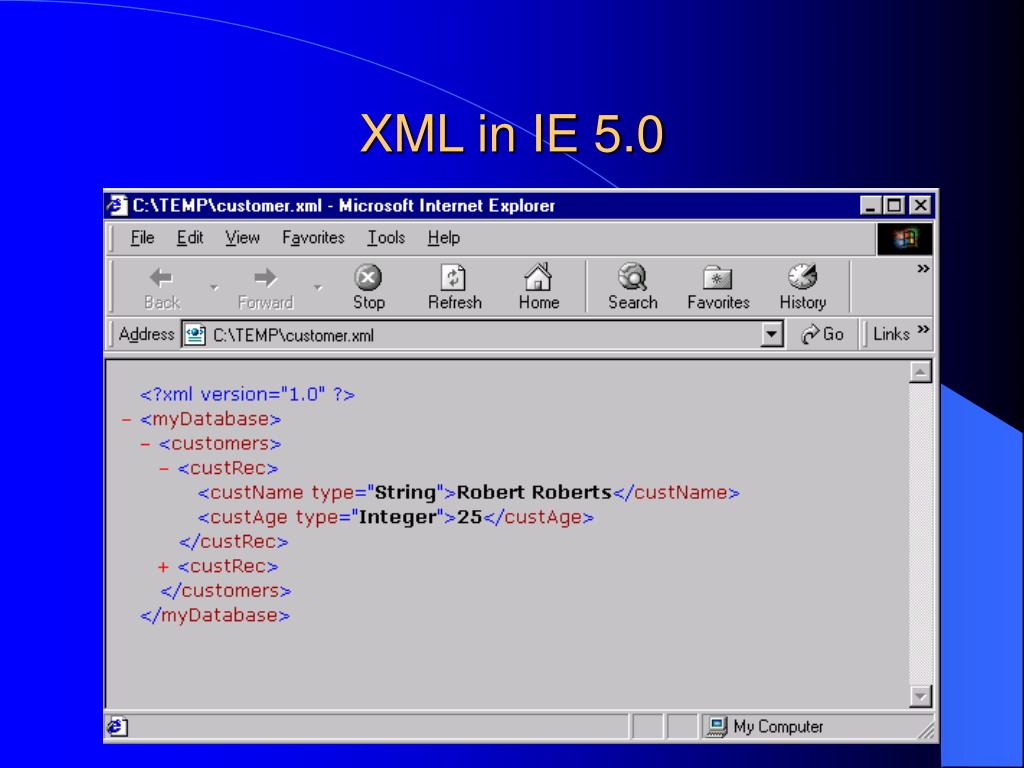
Task: Open Back history dropdown arrow
Action: [214, 287]
